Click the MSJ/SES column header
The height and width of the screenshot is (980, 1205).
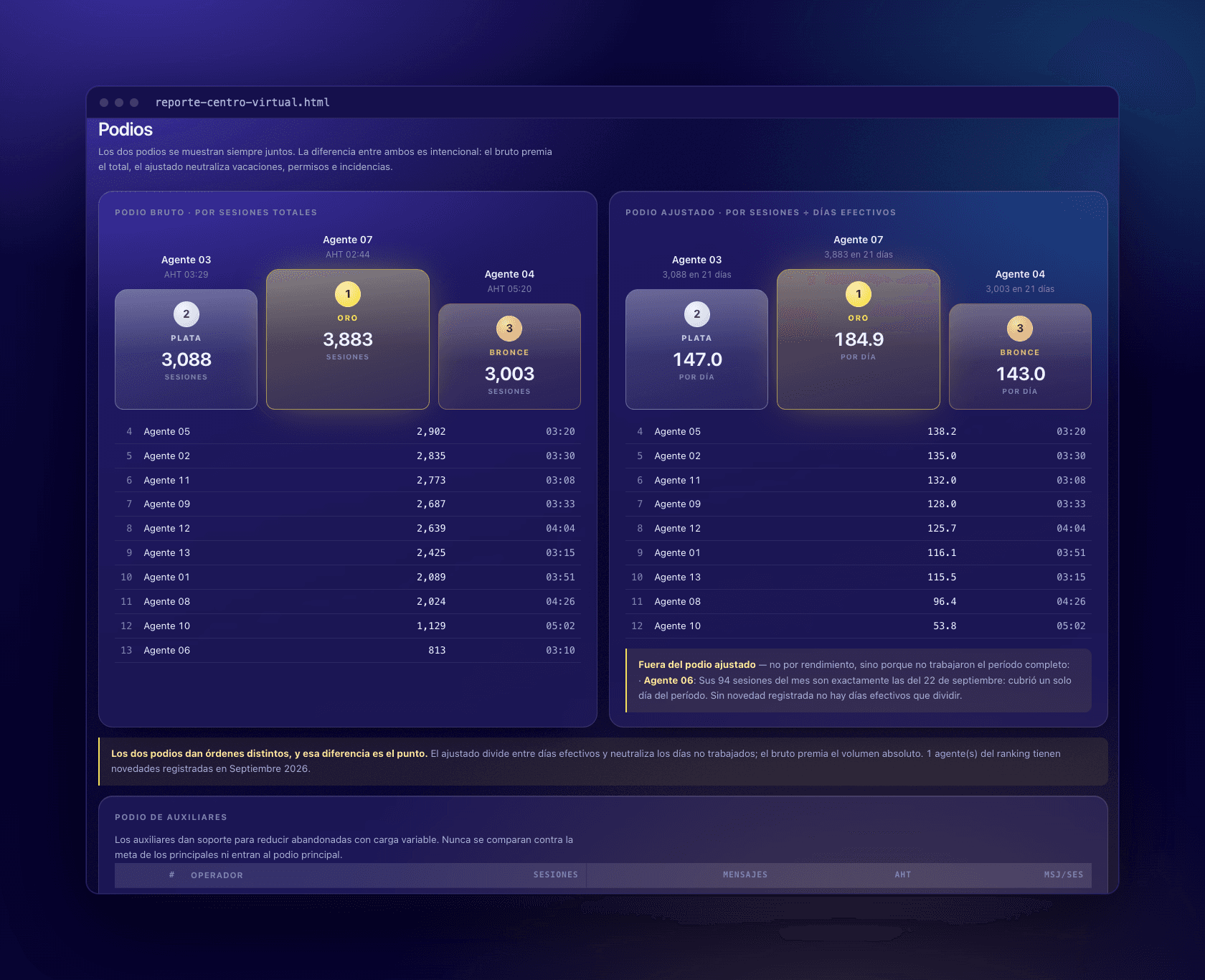1064,875
